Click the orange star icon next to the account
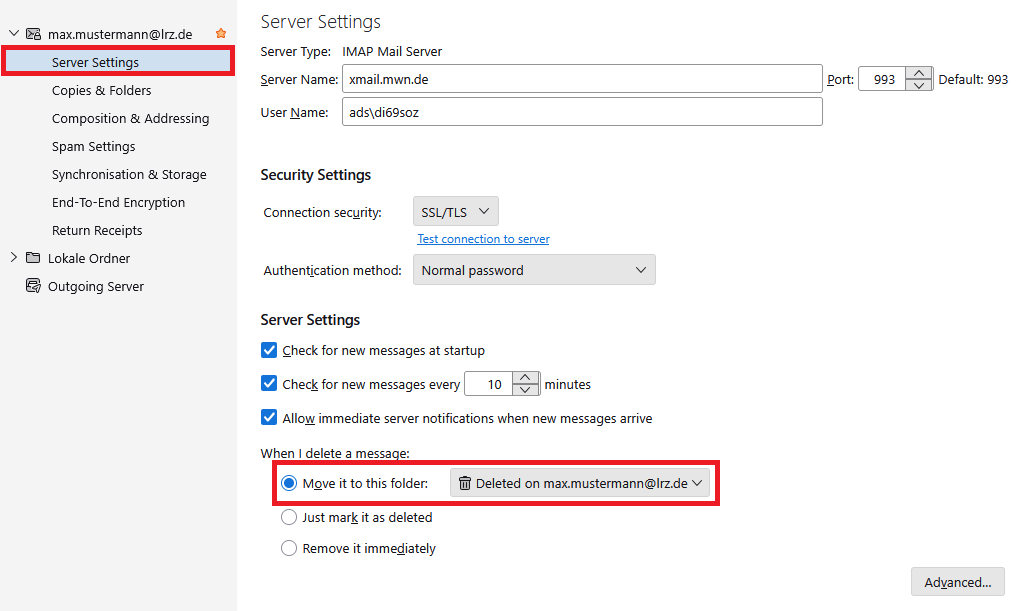Screen dimensions: 1020x611 [219, 32]
